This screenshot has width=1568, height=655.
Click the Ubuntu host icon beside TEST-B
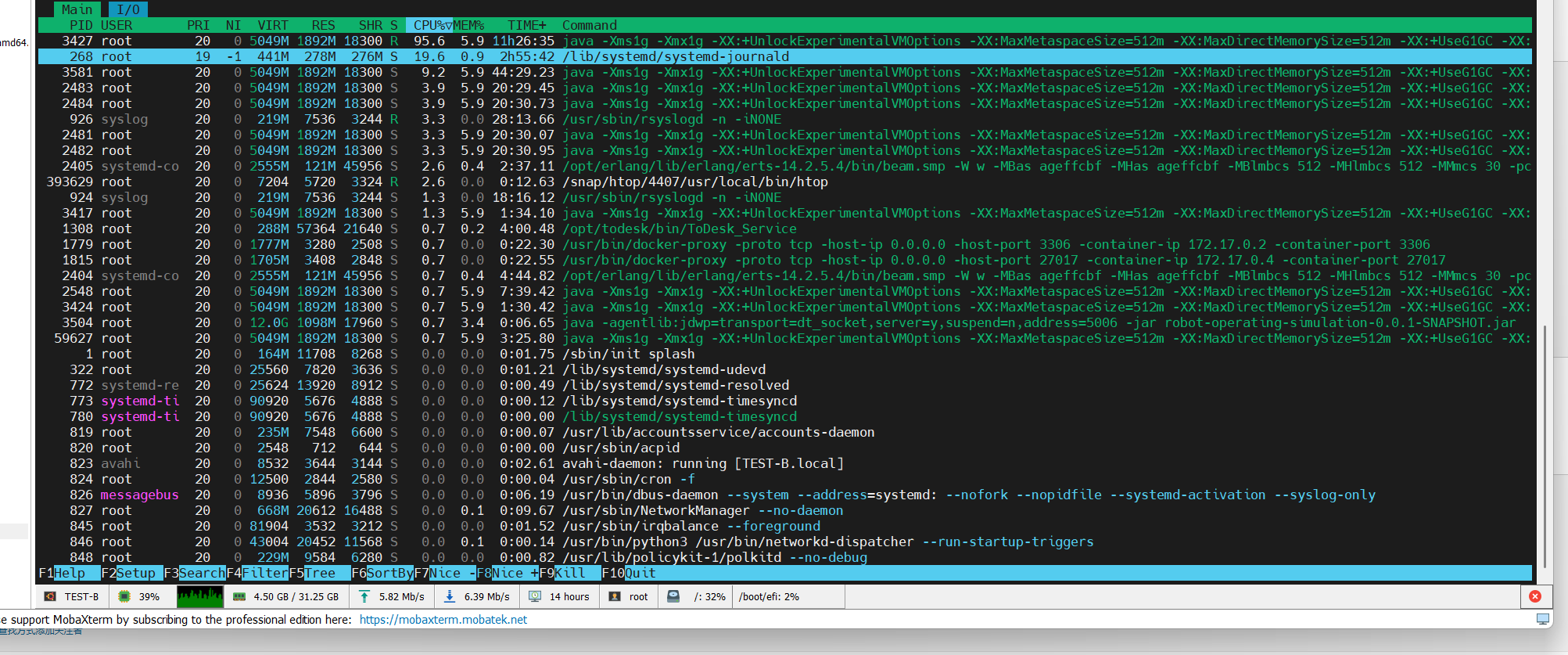tap(50, 596)
